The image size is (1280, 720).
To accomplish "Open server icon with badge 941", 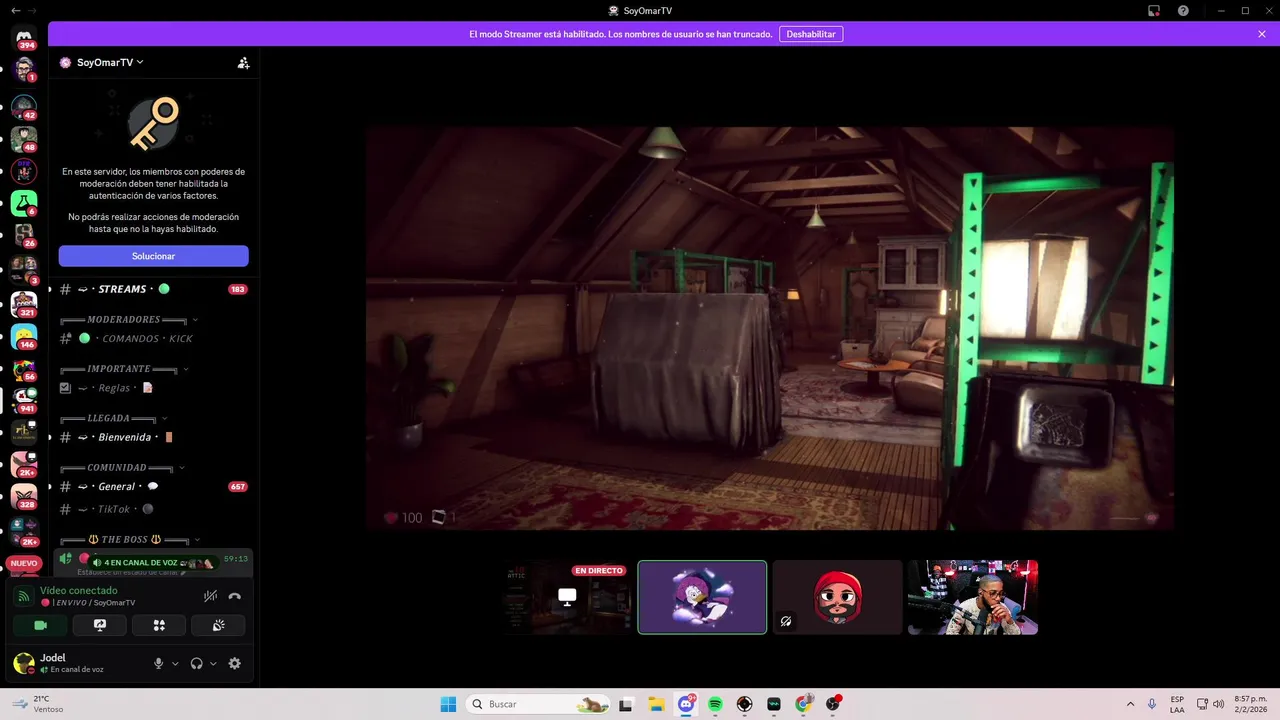I will pos(24,400).
